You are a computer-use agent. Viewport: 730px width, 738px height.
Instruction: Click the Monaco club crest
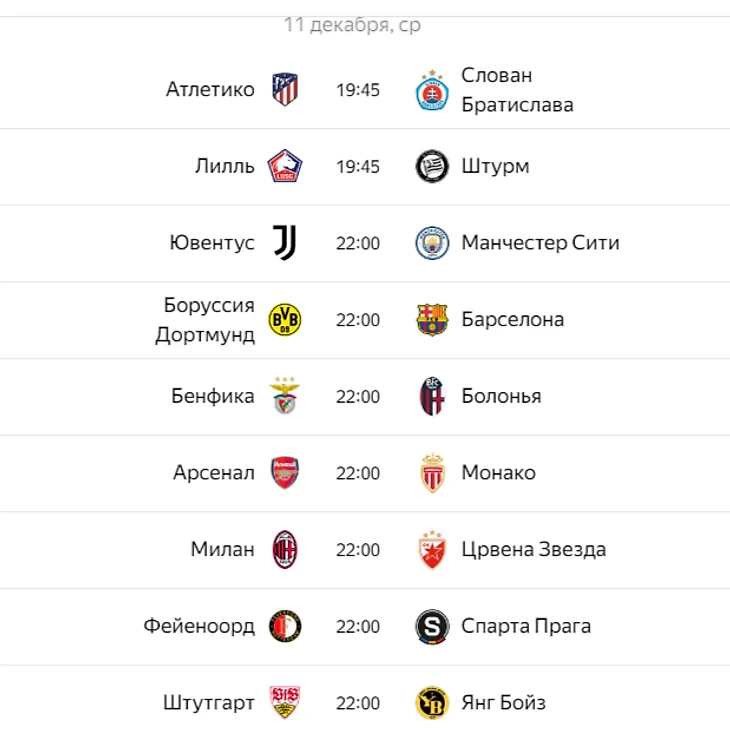point(432,473)
